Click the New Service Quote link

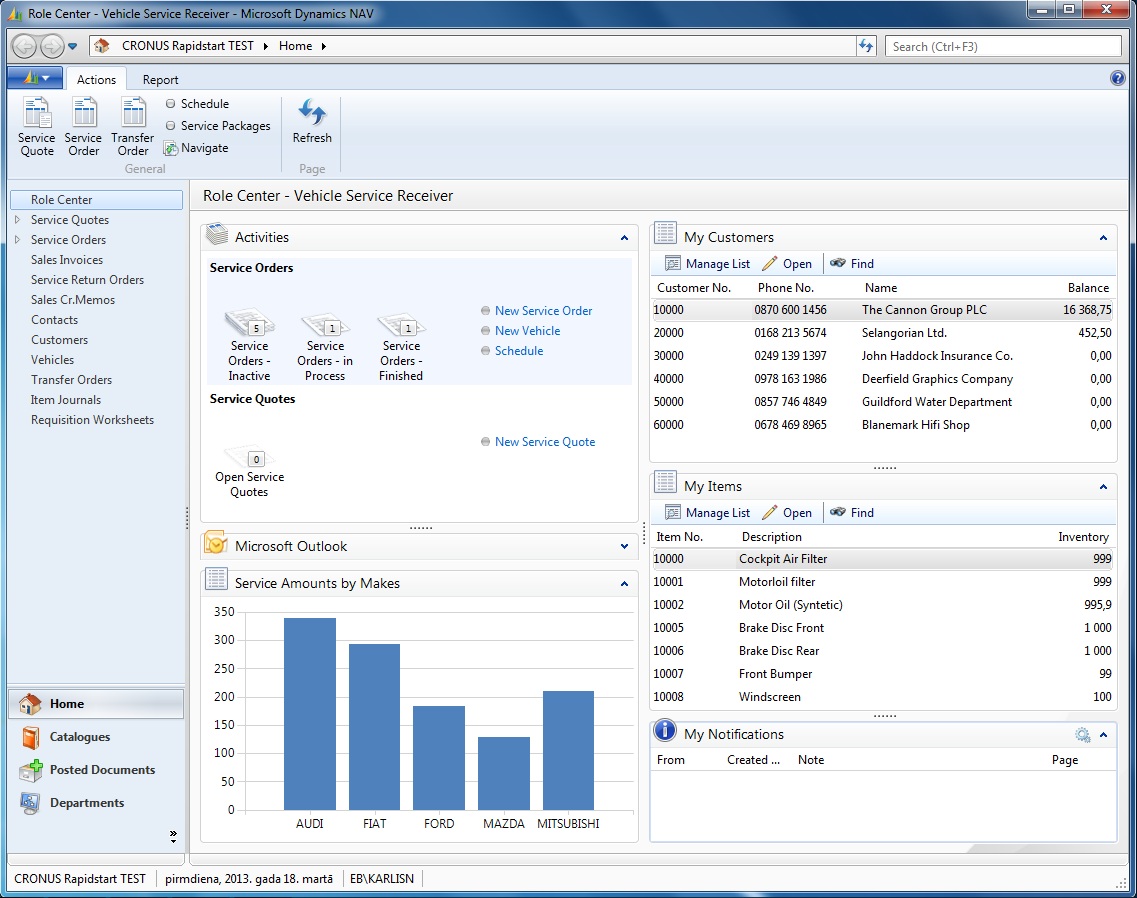(x=545, y=442)
